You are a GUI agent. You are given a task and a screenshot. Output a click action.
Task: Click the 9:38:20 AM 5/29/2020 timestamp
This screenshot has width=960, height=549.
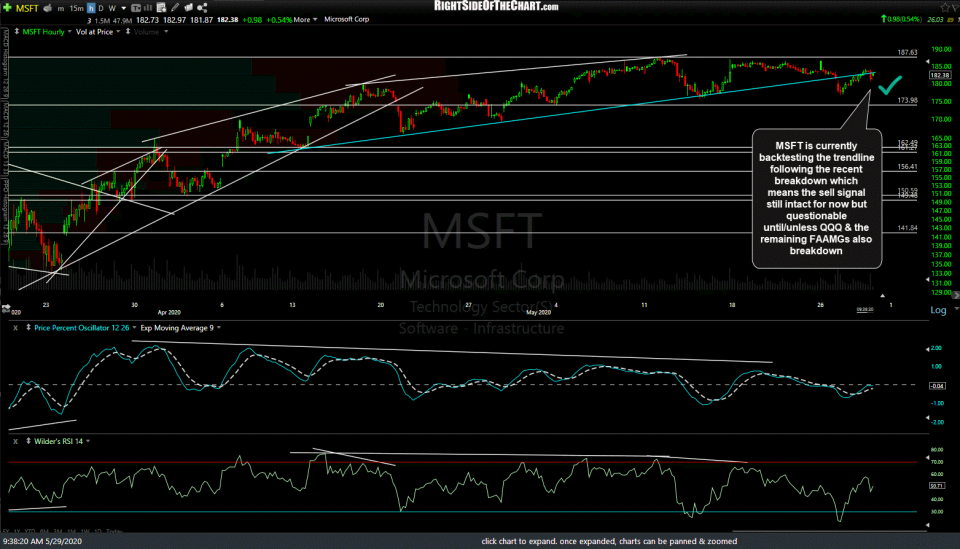click(42, 541)
